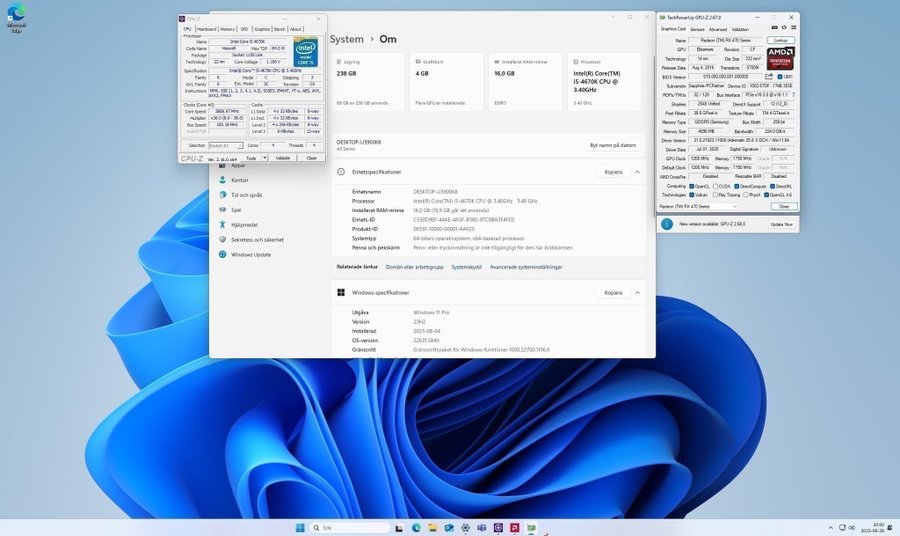
Task: Open Microsoft Edge desktop shortcut
Action: pos(16,17)
